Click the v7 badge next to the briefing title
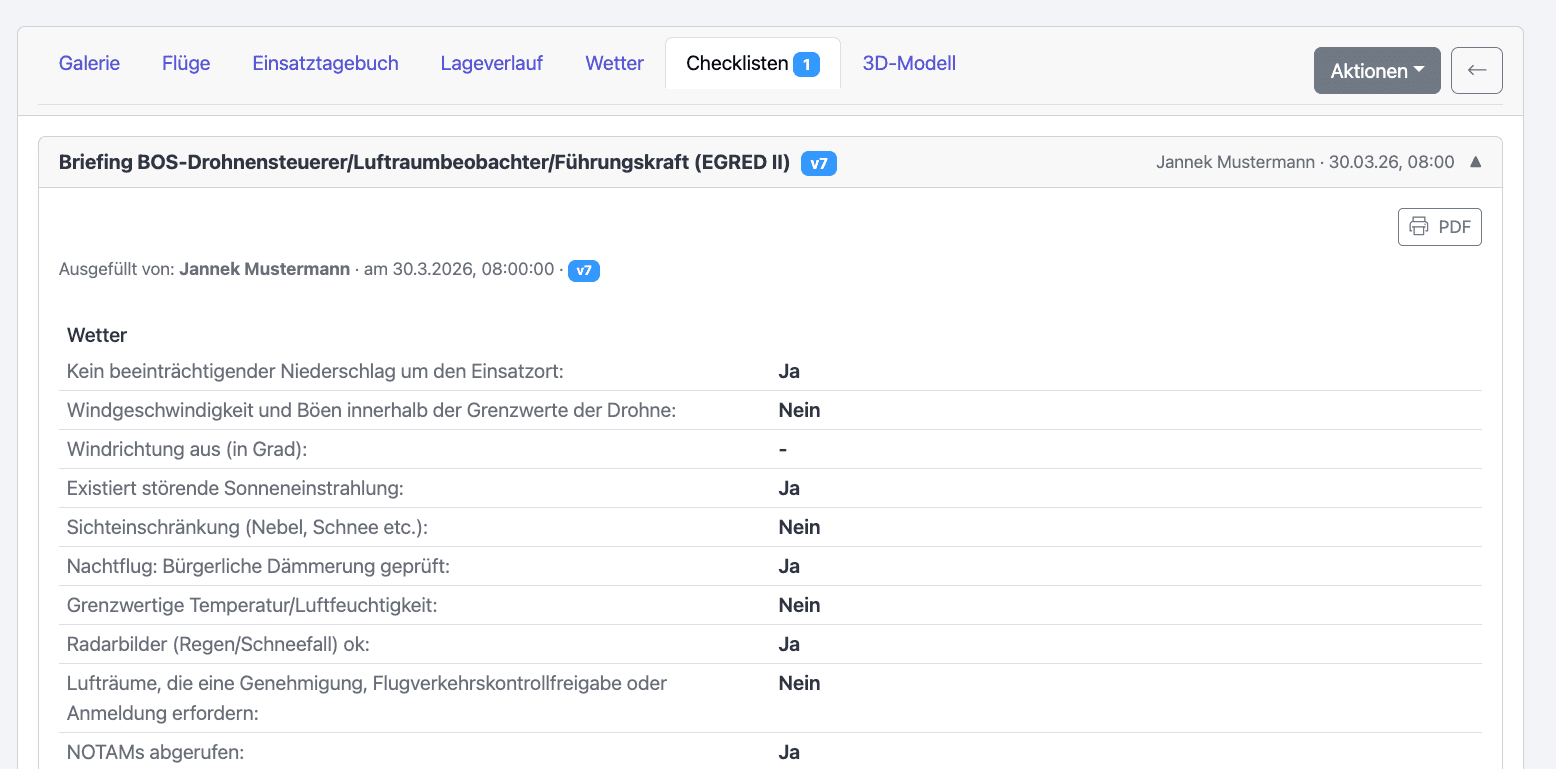 819,163
